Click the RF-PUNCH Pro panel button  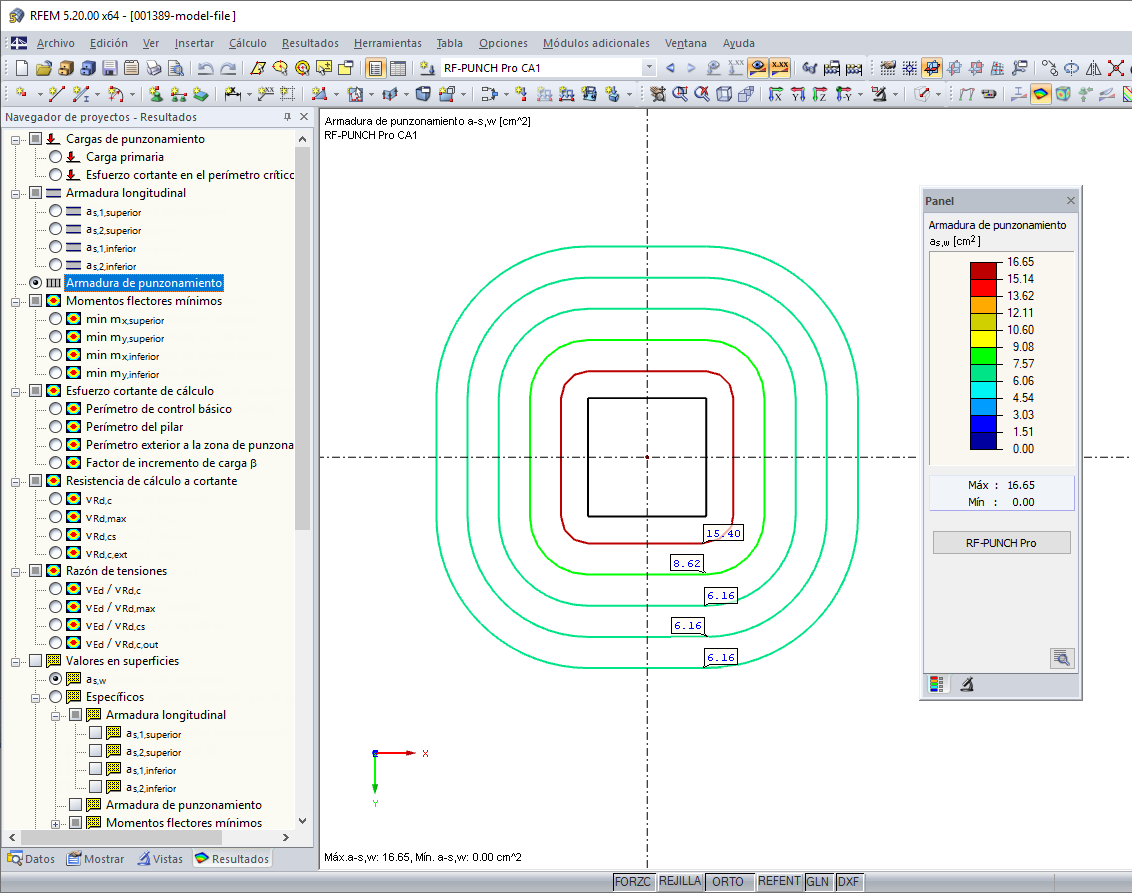click(x=1001, y=543)
